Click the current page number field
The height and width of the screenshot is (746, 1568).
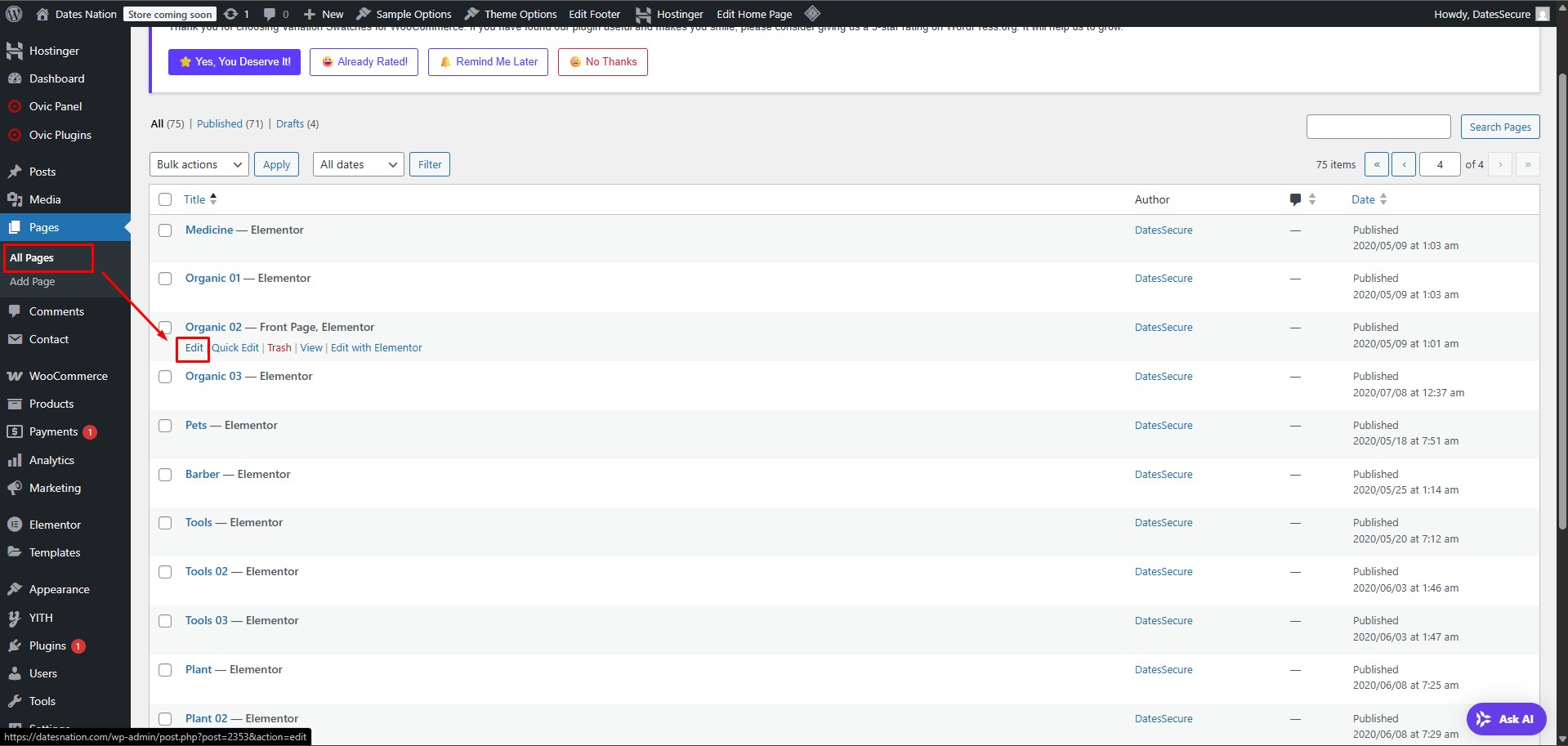[1440, 164]
